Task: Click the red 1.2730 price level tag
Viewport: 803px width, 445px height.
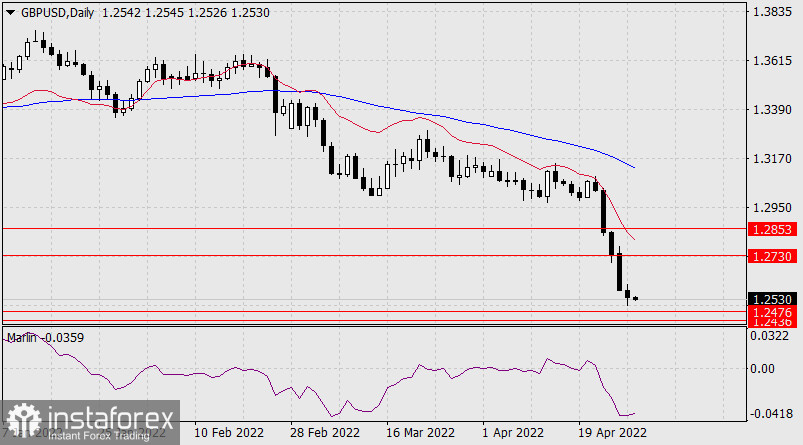Action: coord(771,257)
